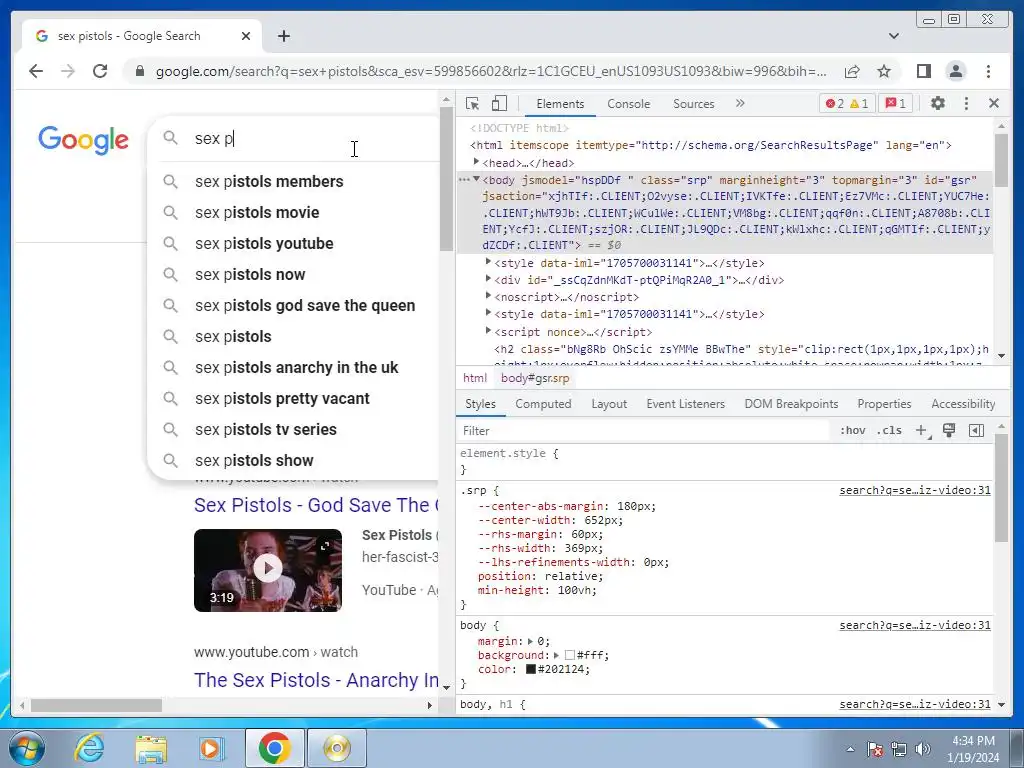
Task: Toggle the browser side panel icon
Action: [x=923, y=71]
